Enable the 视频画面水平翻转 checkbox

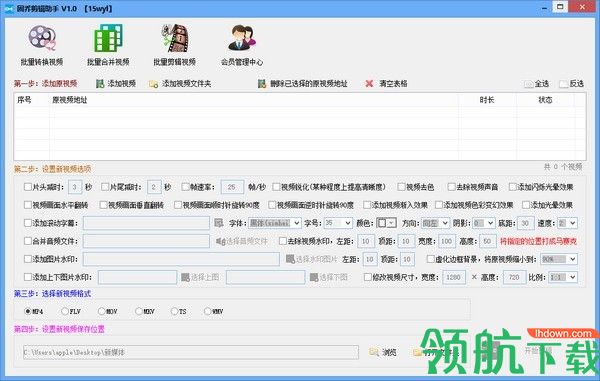pos(28,205)
